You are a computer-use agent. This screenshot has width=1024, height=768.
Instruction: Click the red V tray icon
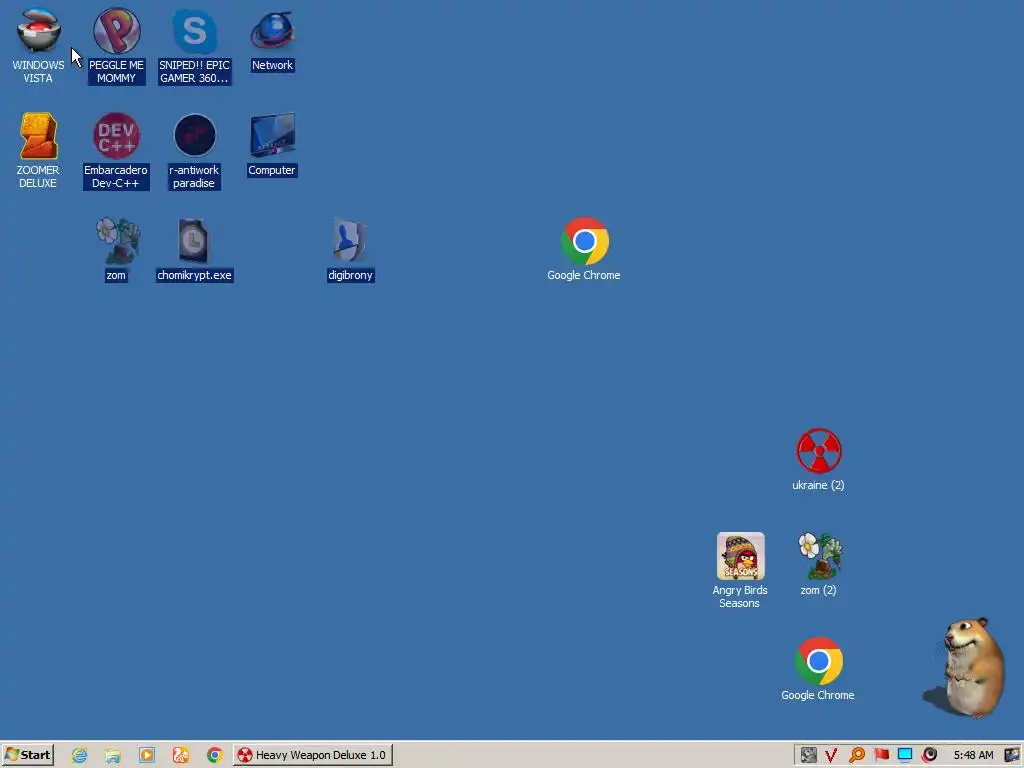tap(831, 755)
